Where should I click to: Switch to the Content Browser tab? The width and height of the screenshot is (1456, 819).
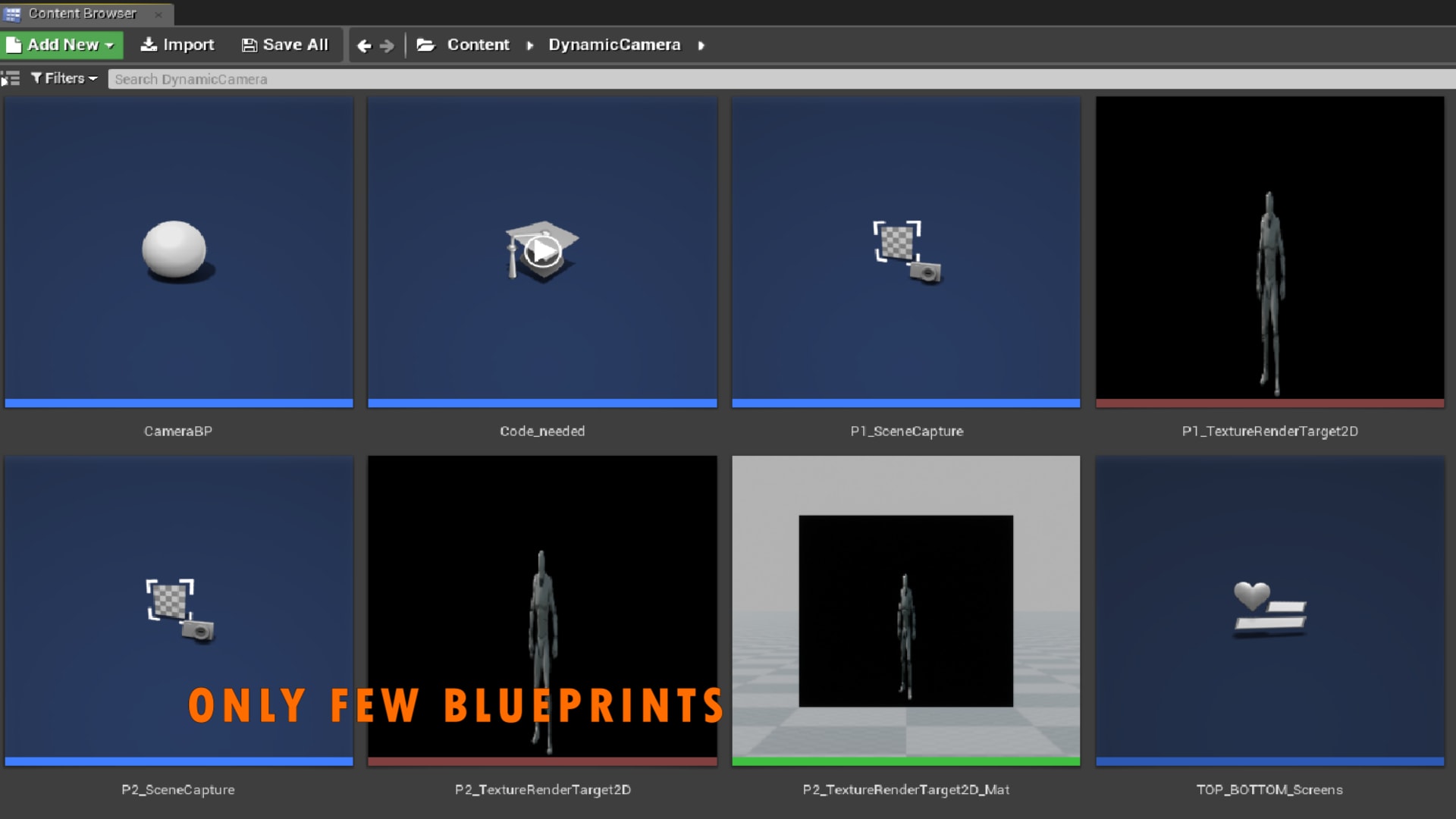point(80,13)
